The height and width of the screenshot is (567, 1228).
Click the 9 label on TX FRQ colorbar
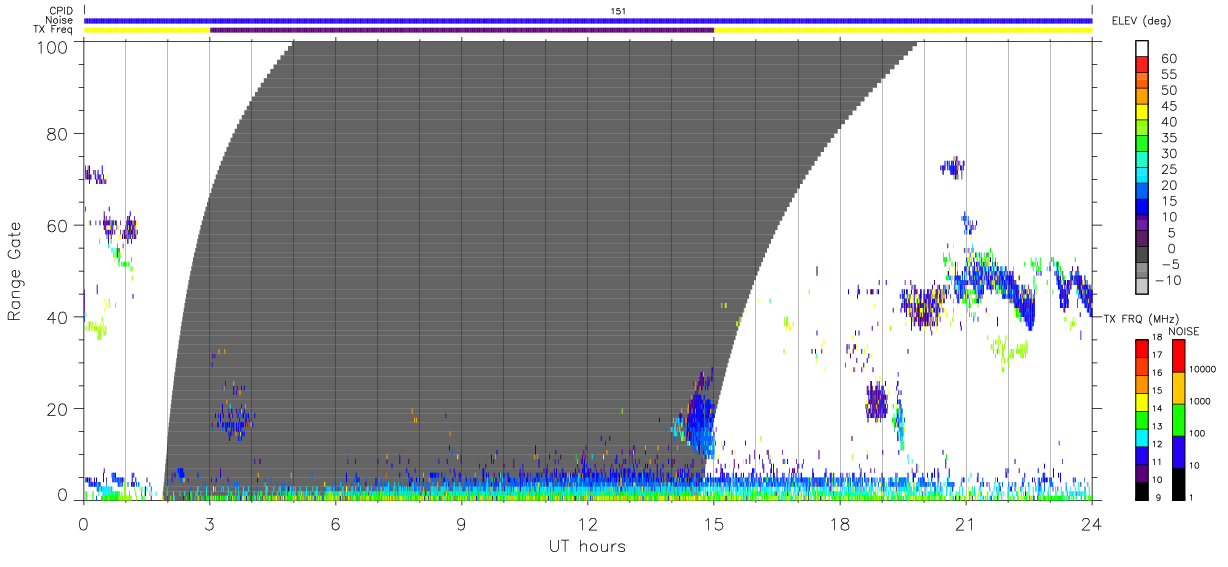tap(1160, 497)
